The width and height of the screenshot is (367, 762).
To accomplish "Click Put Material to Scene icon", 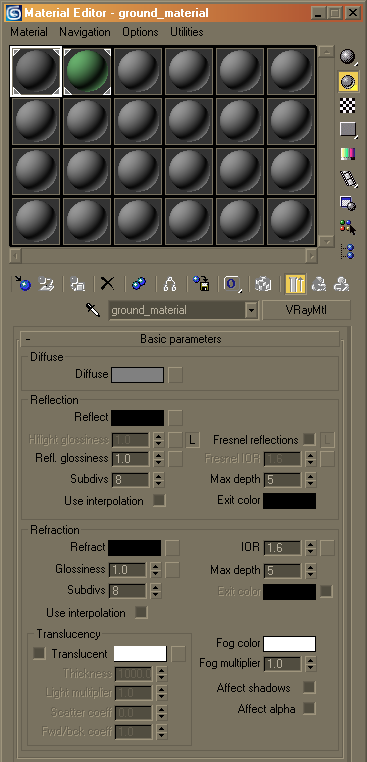I will click(x=46, y=284).
